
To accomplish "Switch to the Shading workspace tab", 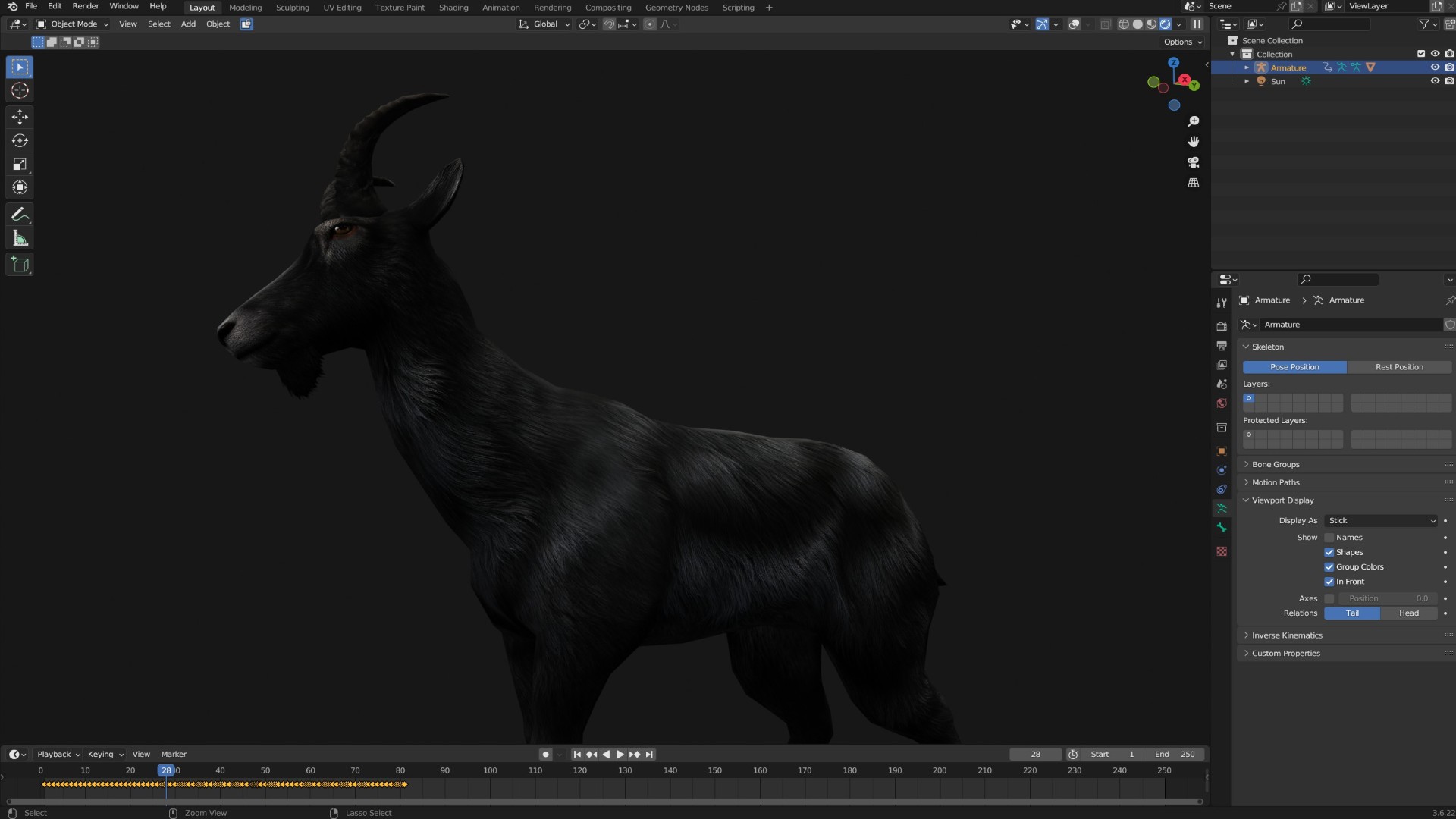I will [x=453, y=8].
